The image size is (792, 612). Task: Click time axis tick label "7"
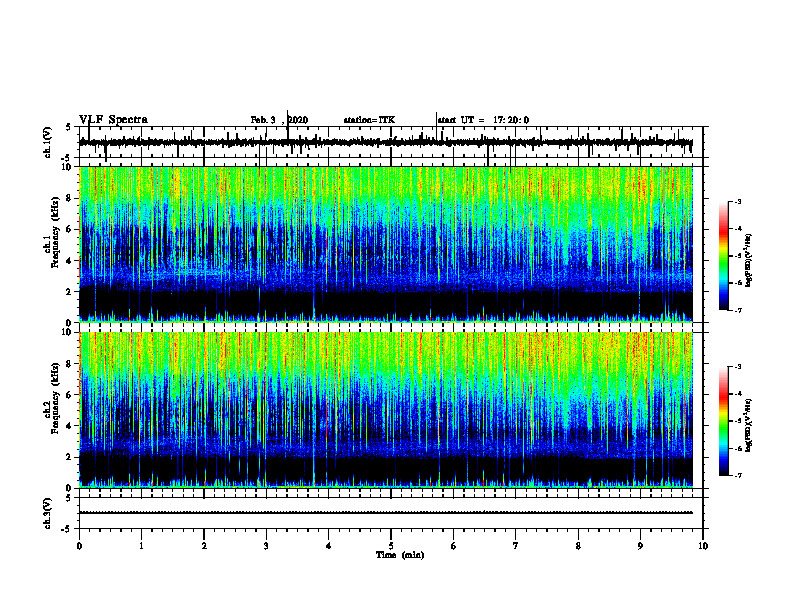click(516, 546)
